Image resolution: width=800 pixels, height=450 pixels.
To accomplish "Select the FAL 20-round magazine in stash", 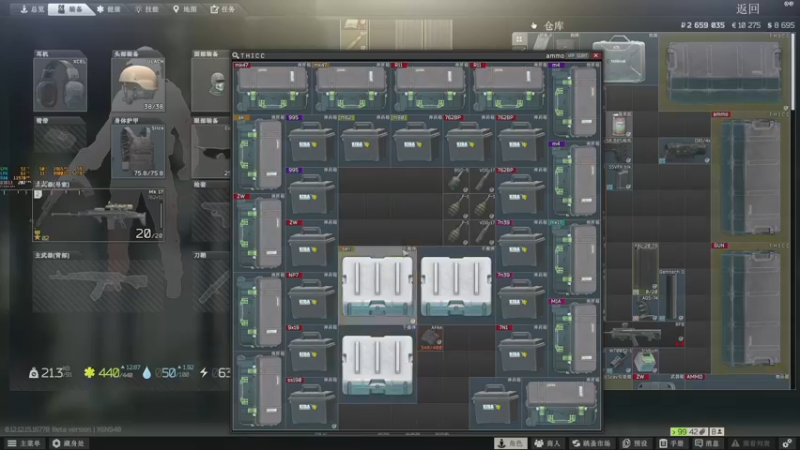I will coord(644,269).
